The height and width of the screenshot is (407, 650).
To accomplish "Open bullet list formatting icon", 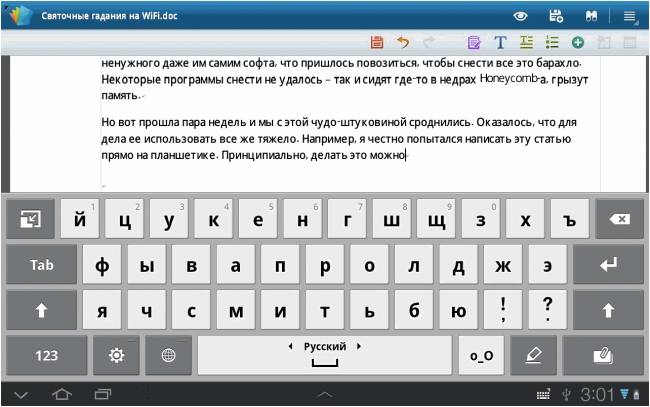I will 552,42.
